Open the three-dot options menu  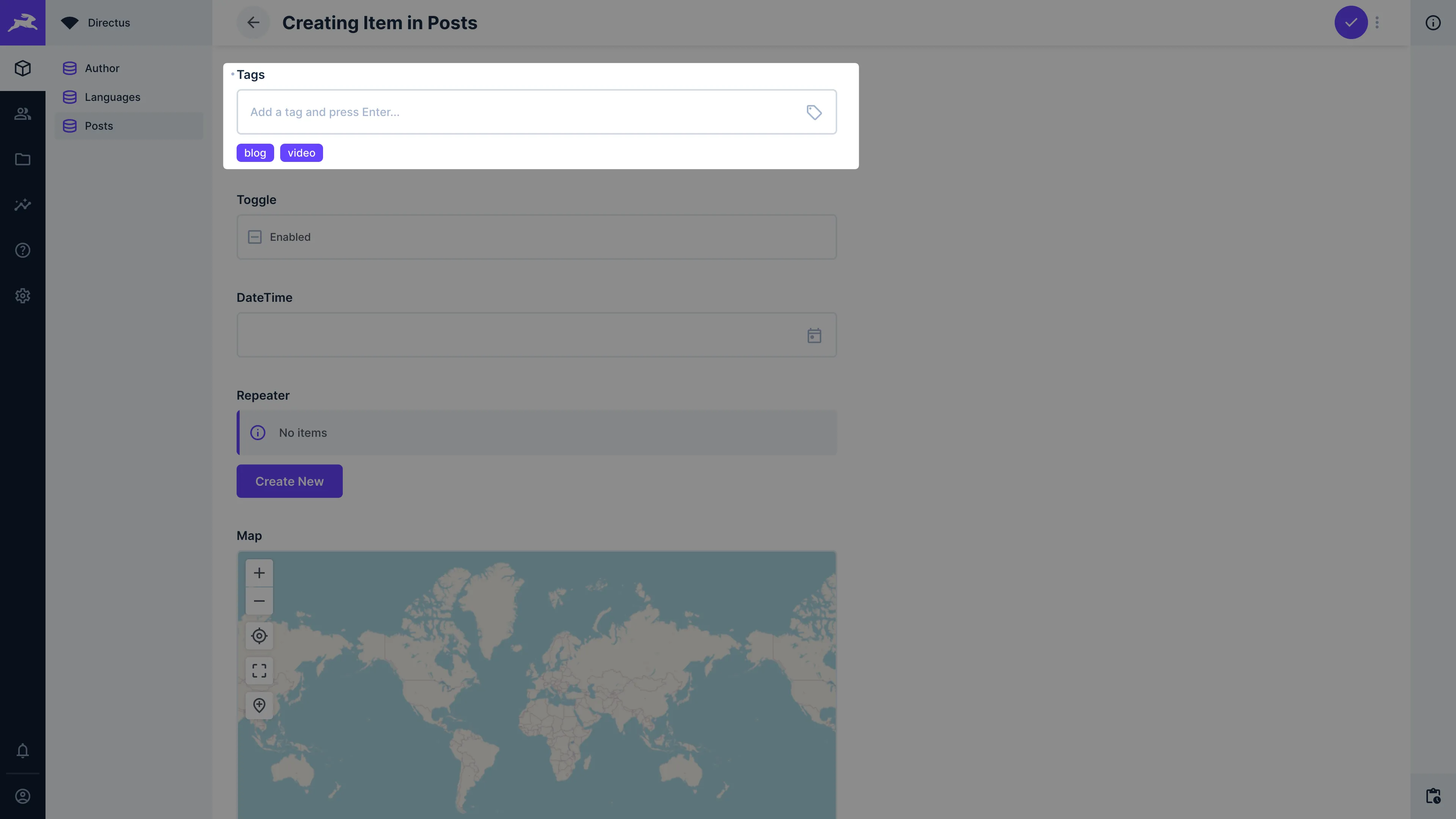1378,23
